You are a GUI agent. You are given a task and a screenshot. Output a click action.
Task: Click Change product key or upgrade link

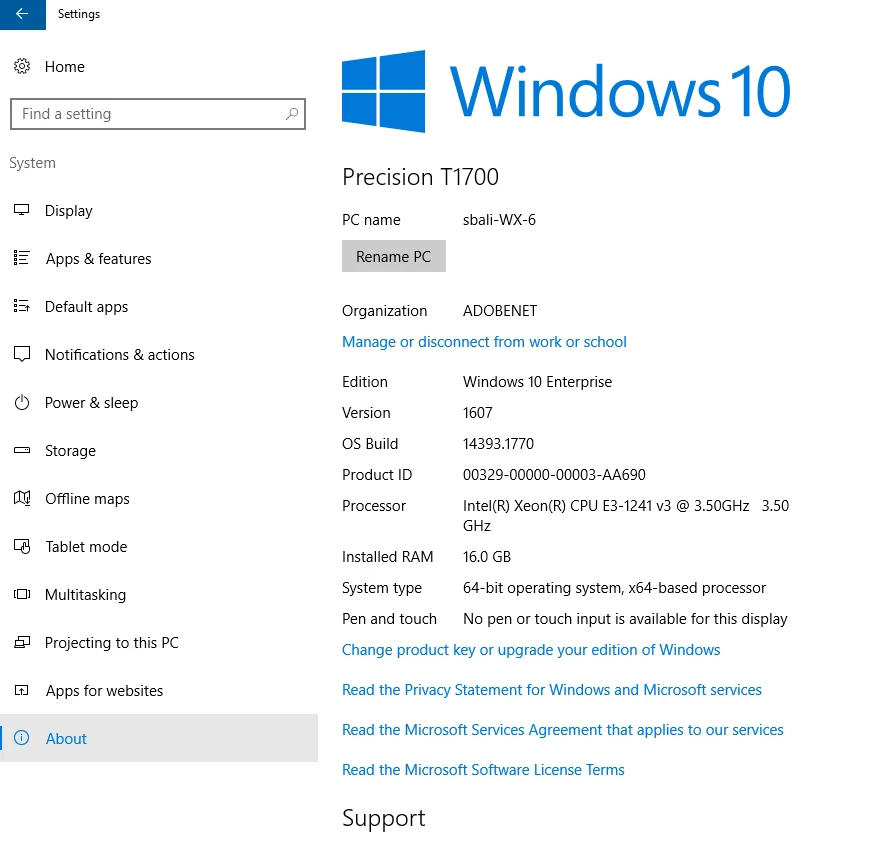click(x=530, y=650)
